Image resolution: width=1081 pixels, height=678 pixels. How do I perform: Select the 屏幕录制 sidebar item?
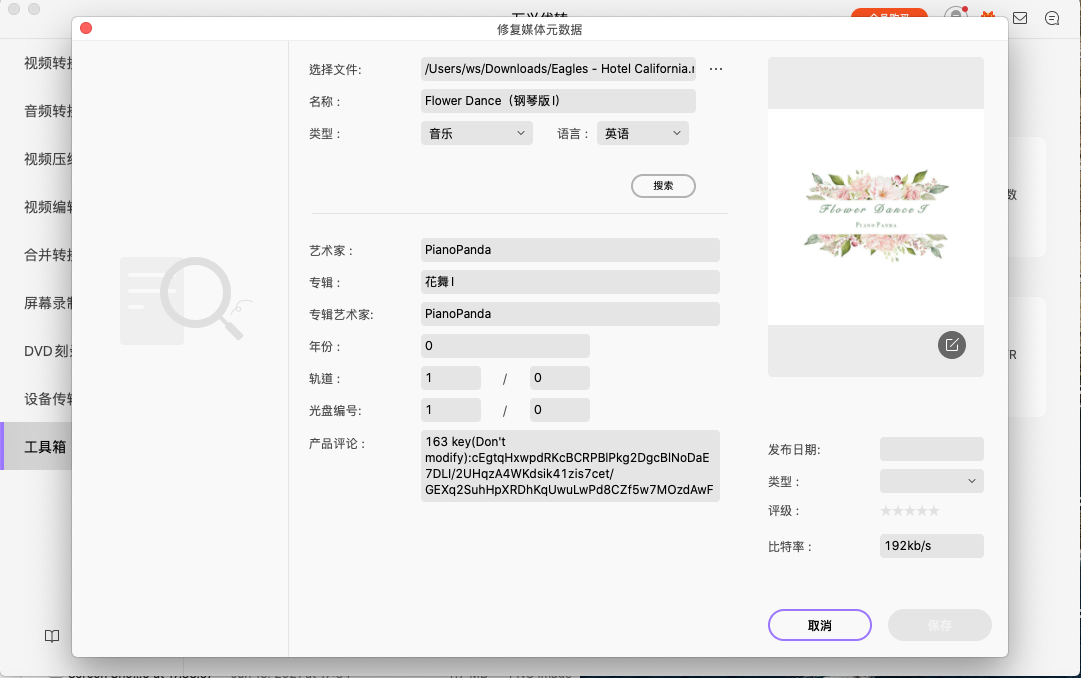(37, 303)
